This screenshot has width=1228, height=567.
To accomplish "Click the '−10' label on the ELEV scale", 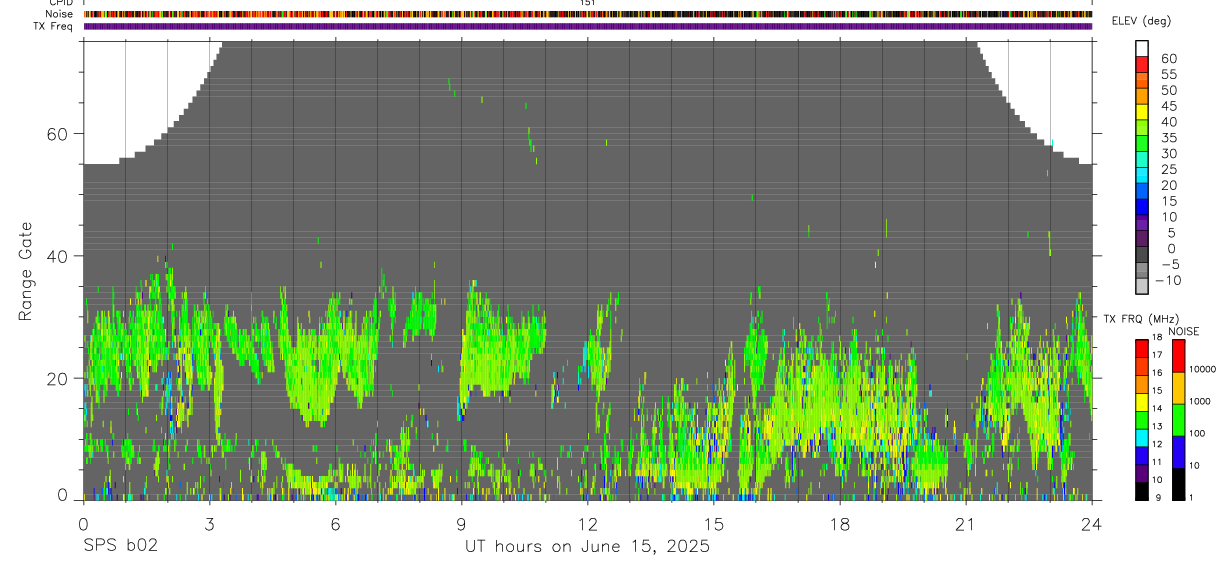I will (x=1168, y=281).
